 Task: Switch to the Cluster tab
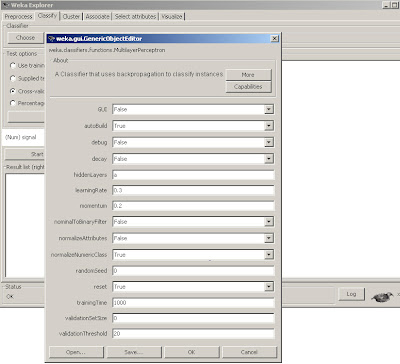point(71,17)
